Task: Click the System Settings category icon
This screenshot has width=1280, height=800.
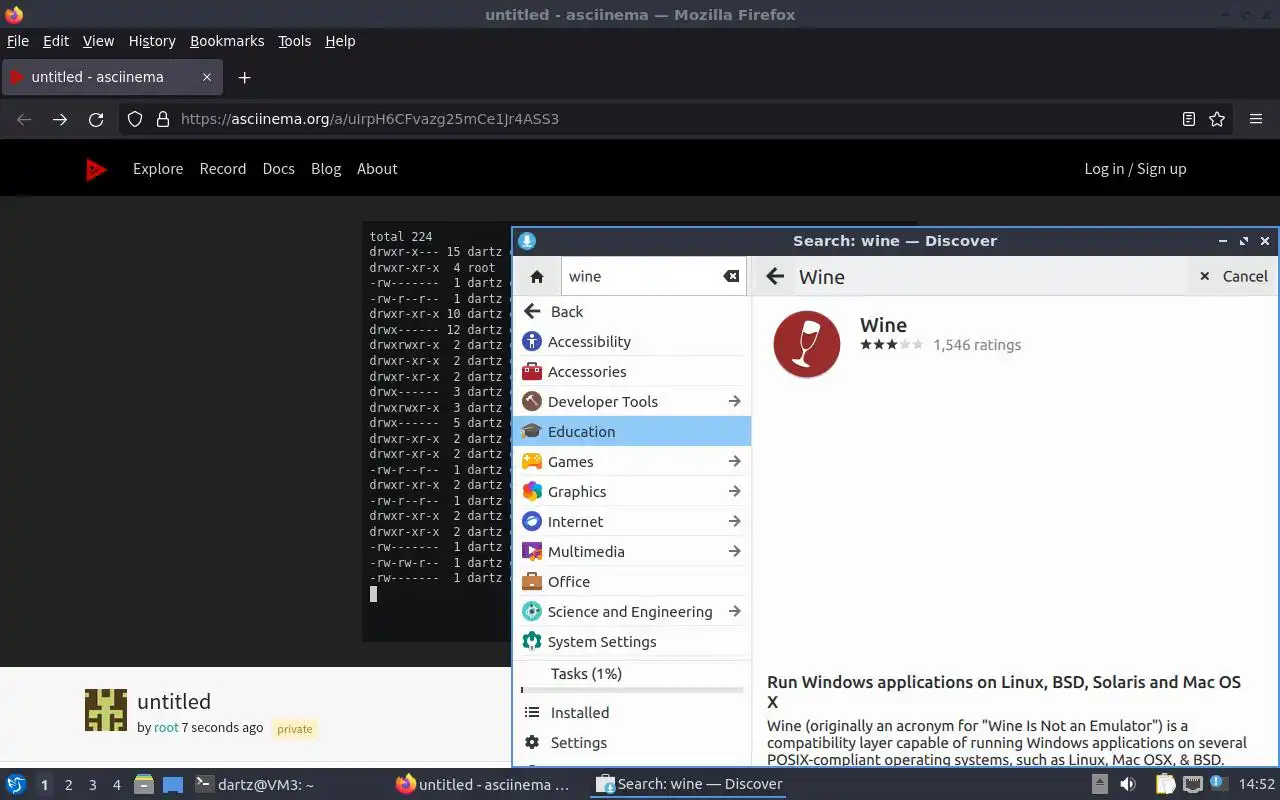Action: 532,642
